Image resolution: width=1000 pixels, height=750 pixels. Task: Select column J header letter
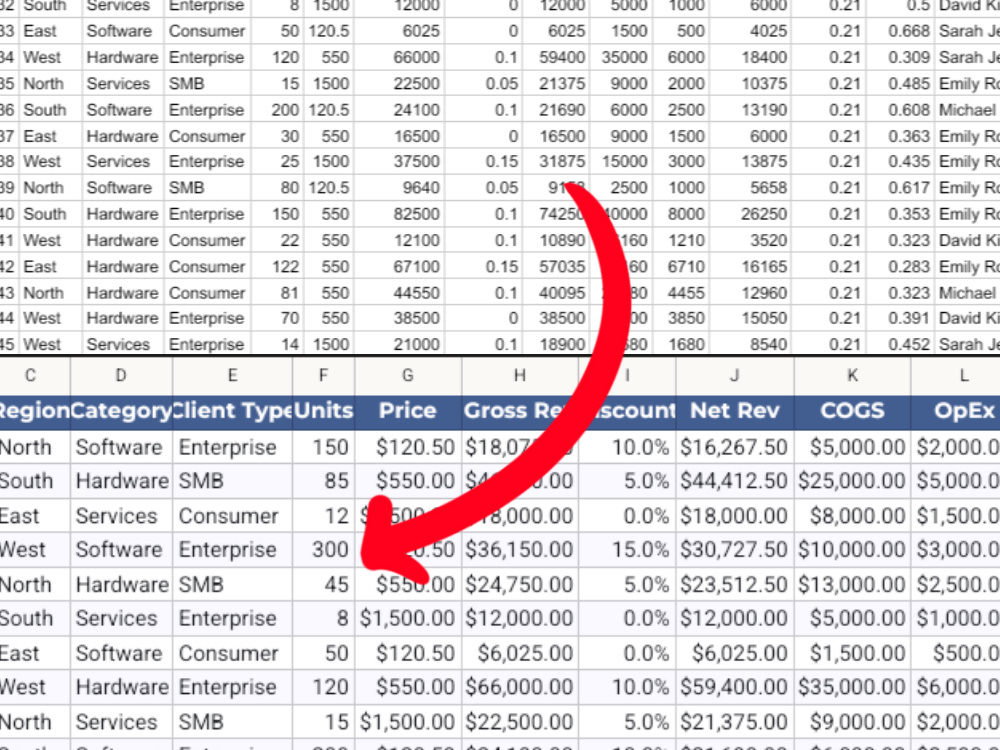pyautogui.click(x=735, y=376)
